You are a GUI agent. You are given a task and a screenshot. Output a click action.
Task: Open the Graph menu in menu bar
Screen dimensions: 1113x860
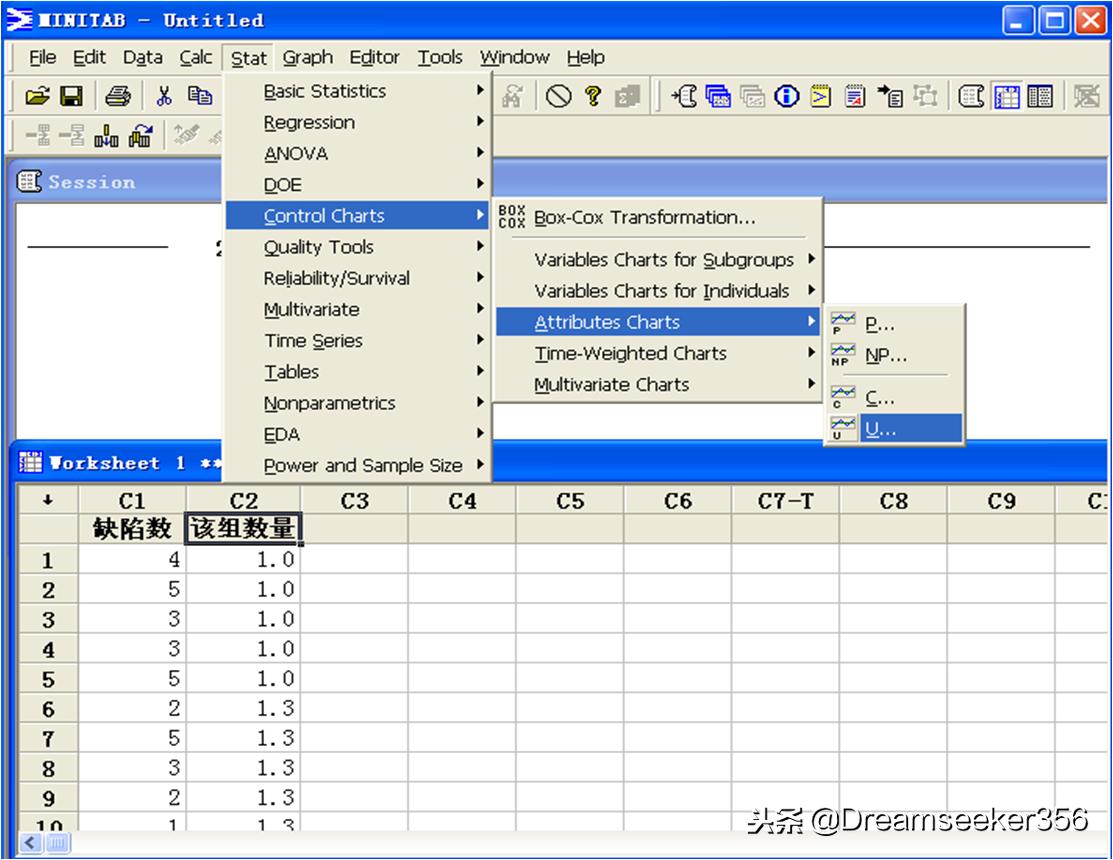(x=307, y=58)
